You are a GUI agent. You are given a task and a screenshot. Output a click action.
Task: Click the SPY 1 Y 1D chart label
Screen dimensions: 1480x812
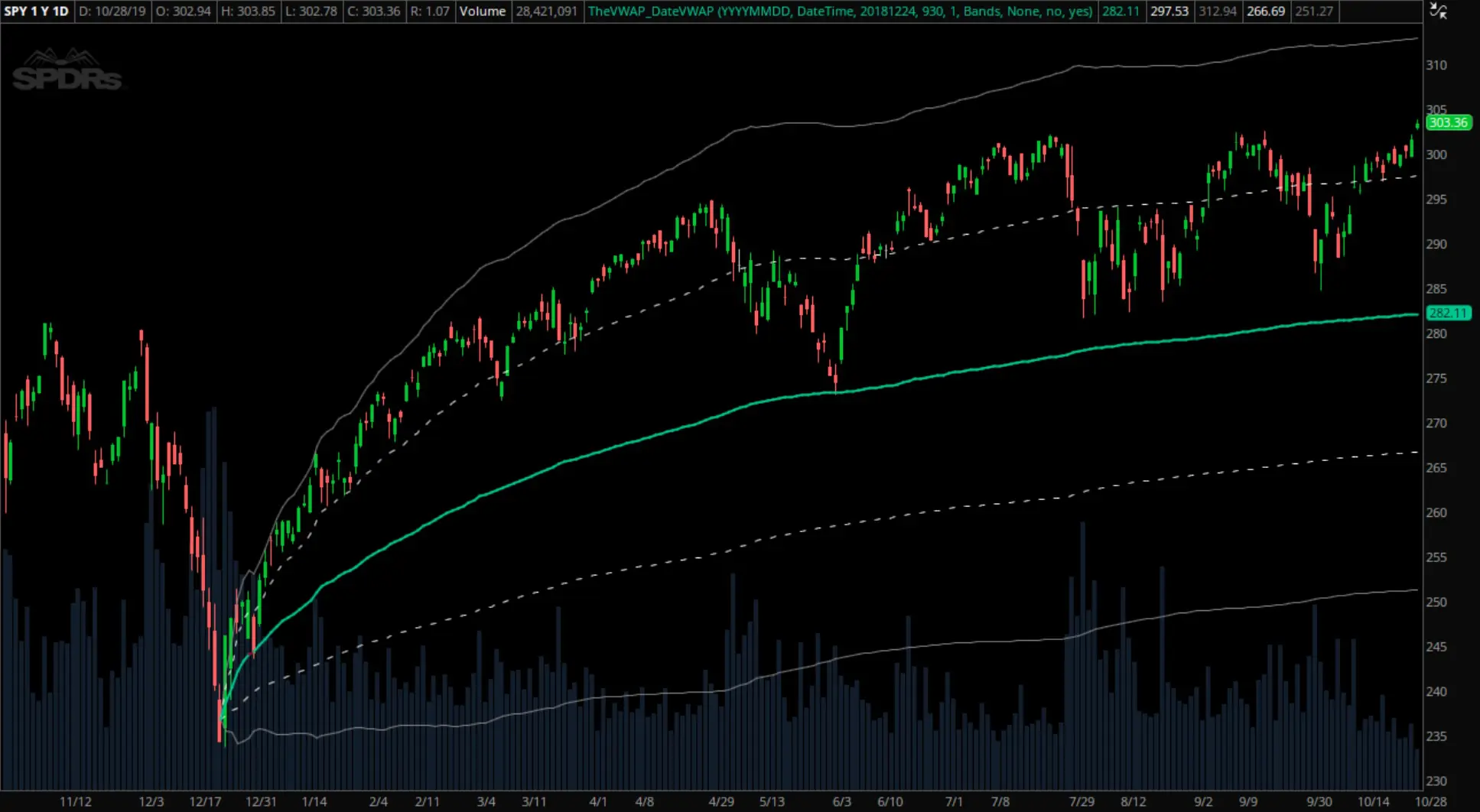(x=37, y=11)
